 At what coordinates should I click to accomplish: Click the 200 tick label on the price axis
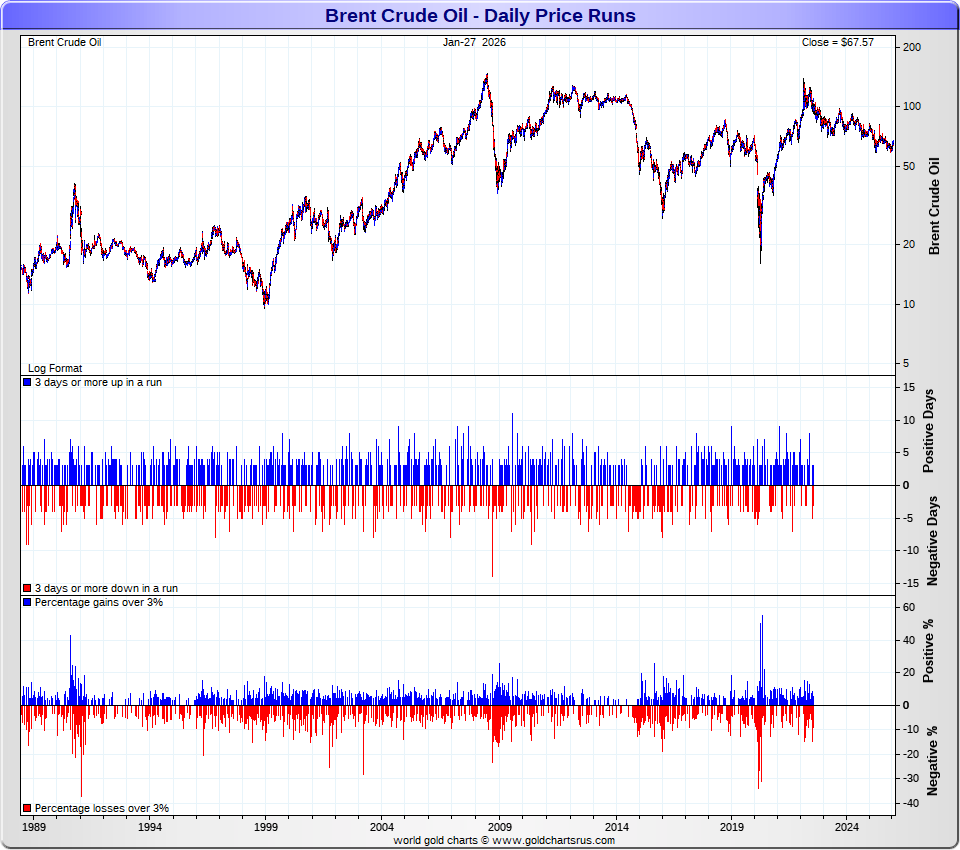point(911,47)
